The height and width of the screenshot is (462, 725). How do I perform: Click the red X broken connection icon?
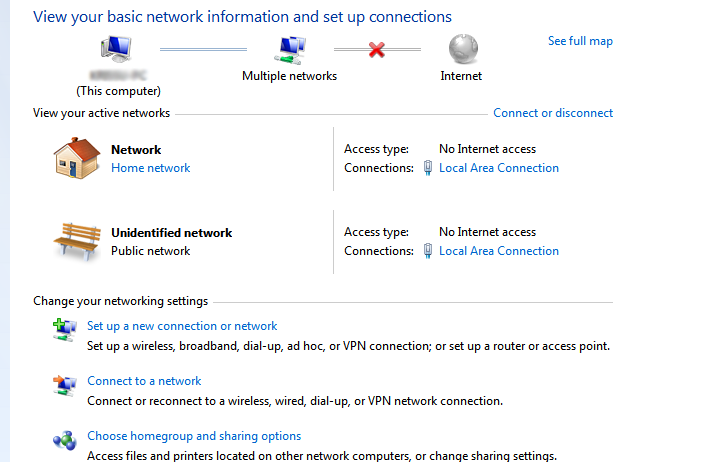click(377, 49)
